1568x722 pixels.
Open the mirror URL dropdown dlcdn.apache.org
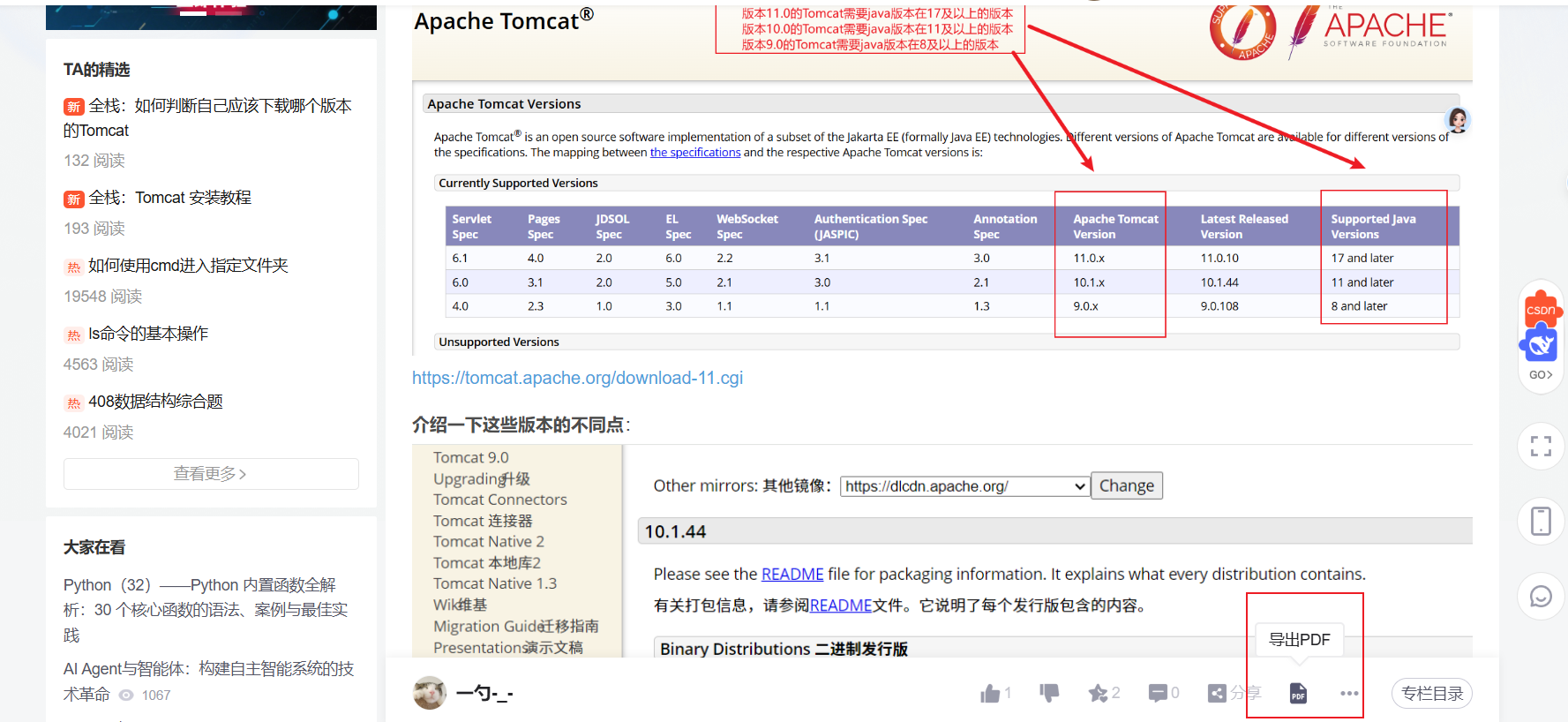[x=964, y=486]
